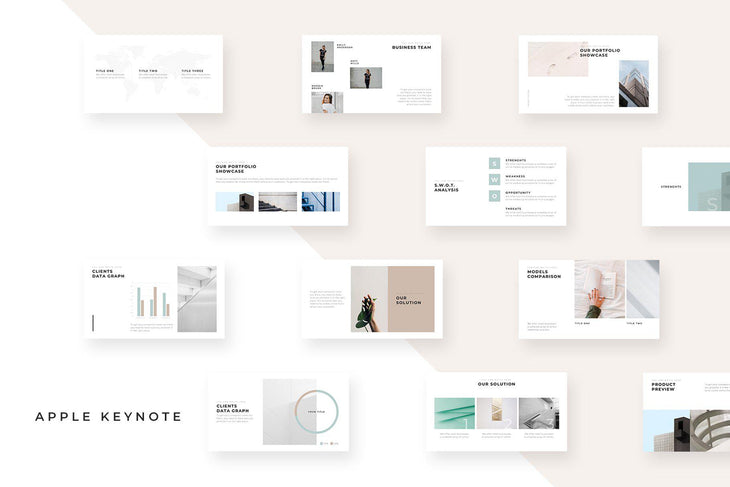Viewport: 730px width, 487px height.
Task: Click the Models Comparison slide title
Action: point(544,275)
